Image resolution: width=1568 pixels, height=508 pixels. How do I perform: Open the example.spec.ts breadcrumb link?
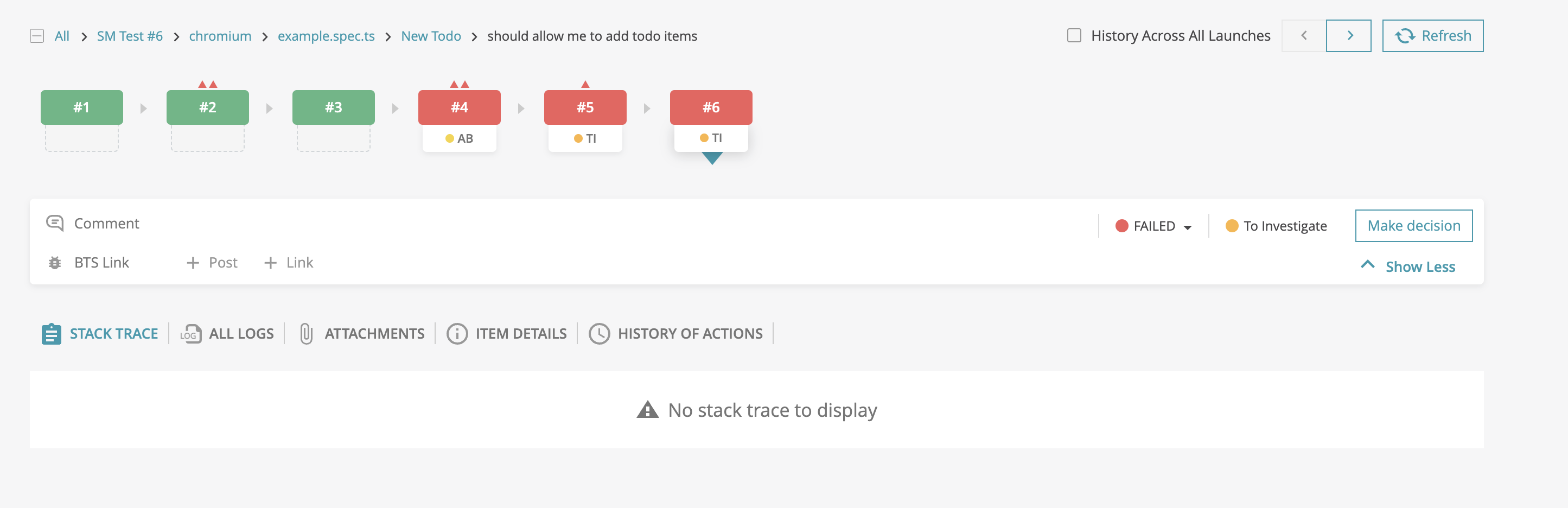[x=326, y=35]
